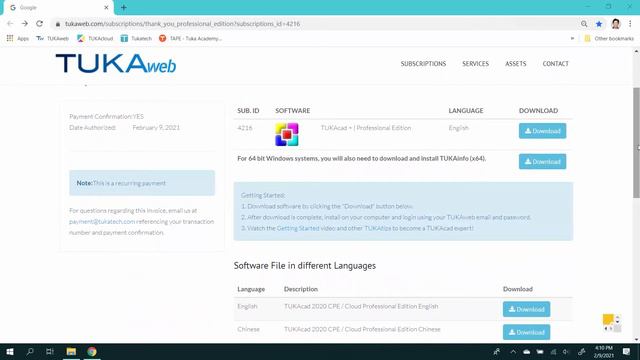Open the CONTACT menu

coord(556,64)
